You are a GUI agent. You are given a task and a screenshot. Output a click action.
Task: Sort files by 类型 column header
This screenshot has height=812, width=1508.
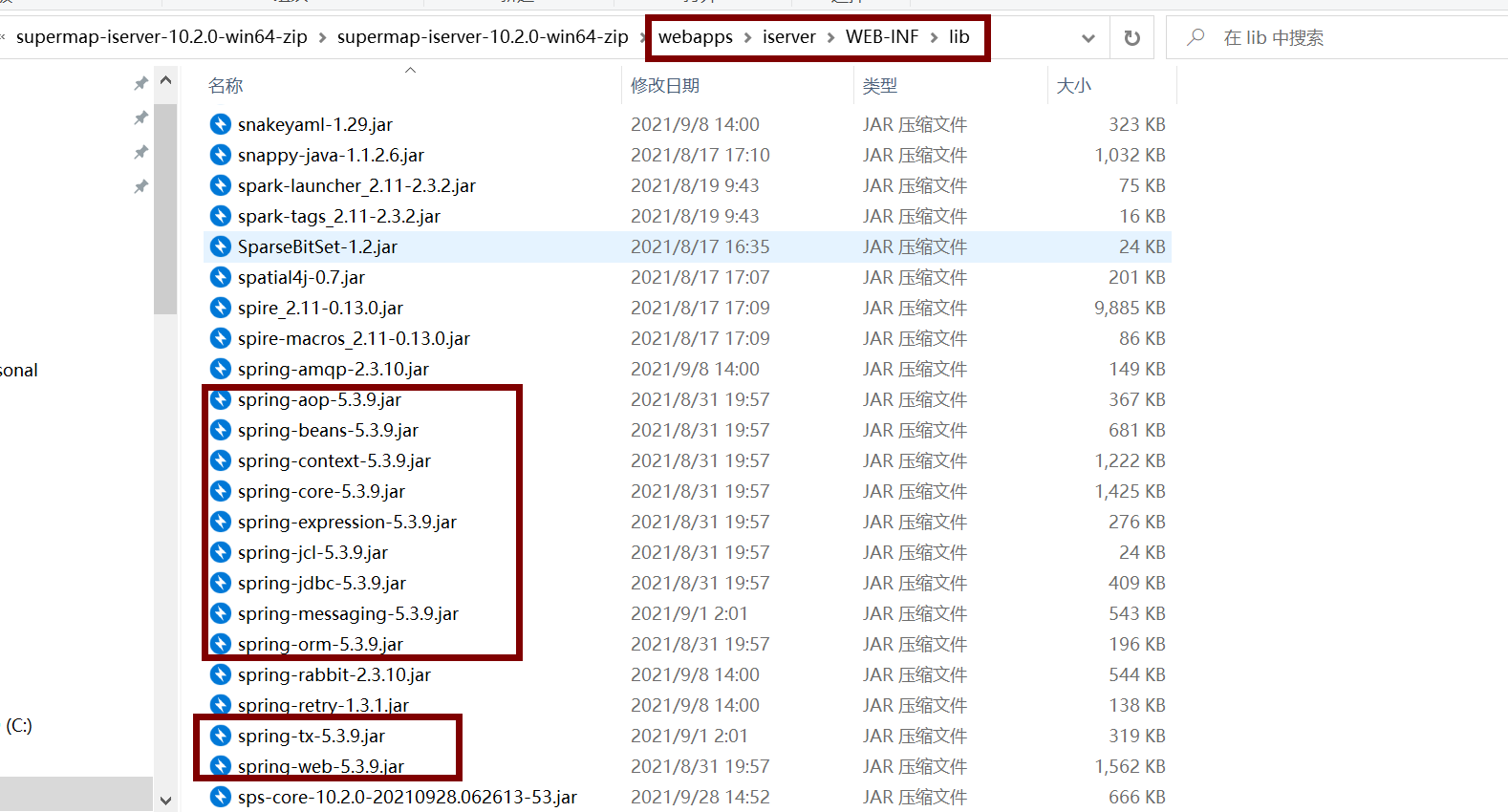click(880, 85)
